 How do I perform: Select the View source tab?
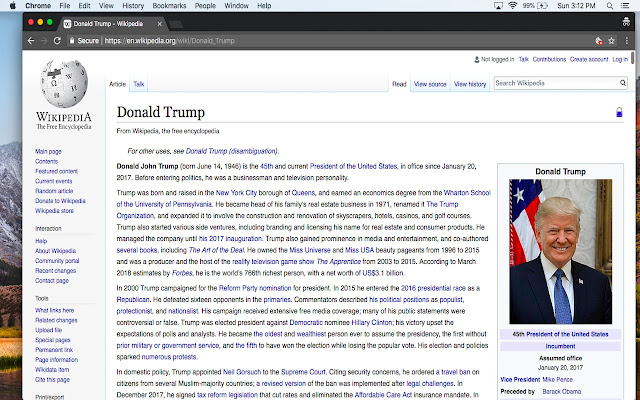[430, 84]
